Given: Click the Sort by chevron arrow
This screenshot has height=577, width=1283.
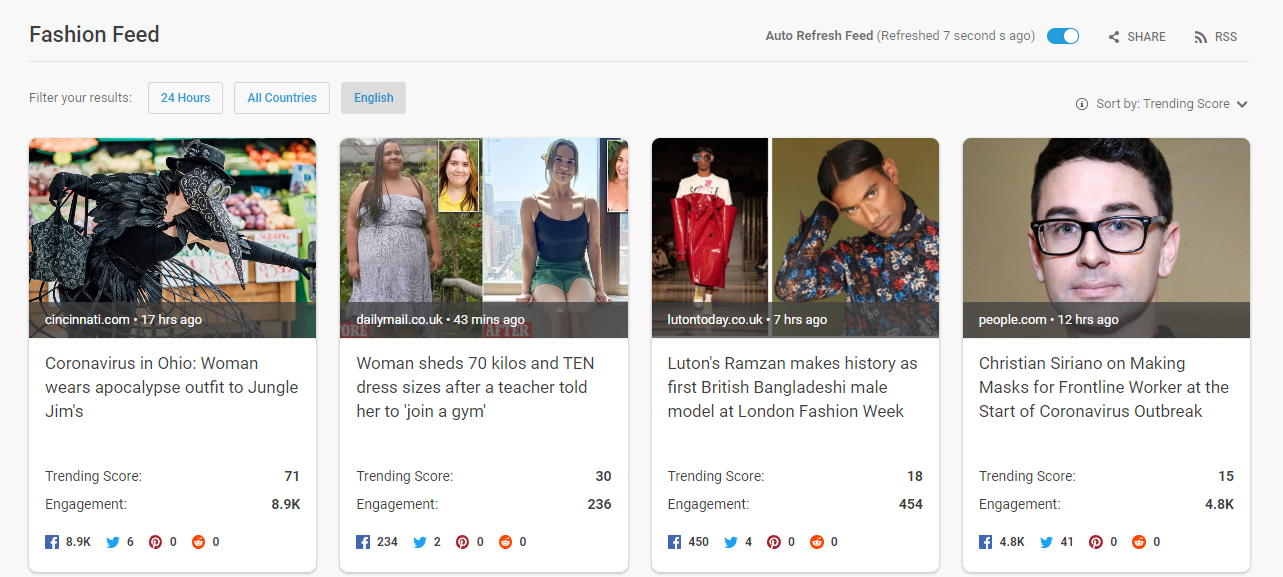Looking at the screenshot, I should pyautogui.click(x=1242, y=104).
